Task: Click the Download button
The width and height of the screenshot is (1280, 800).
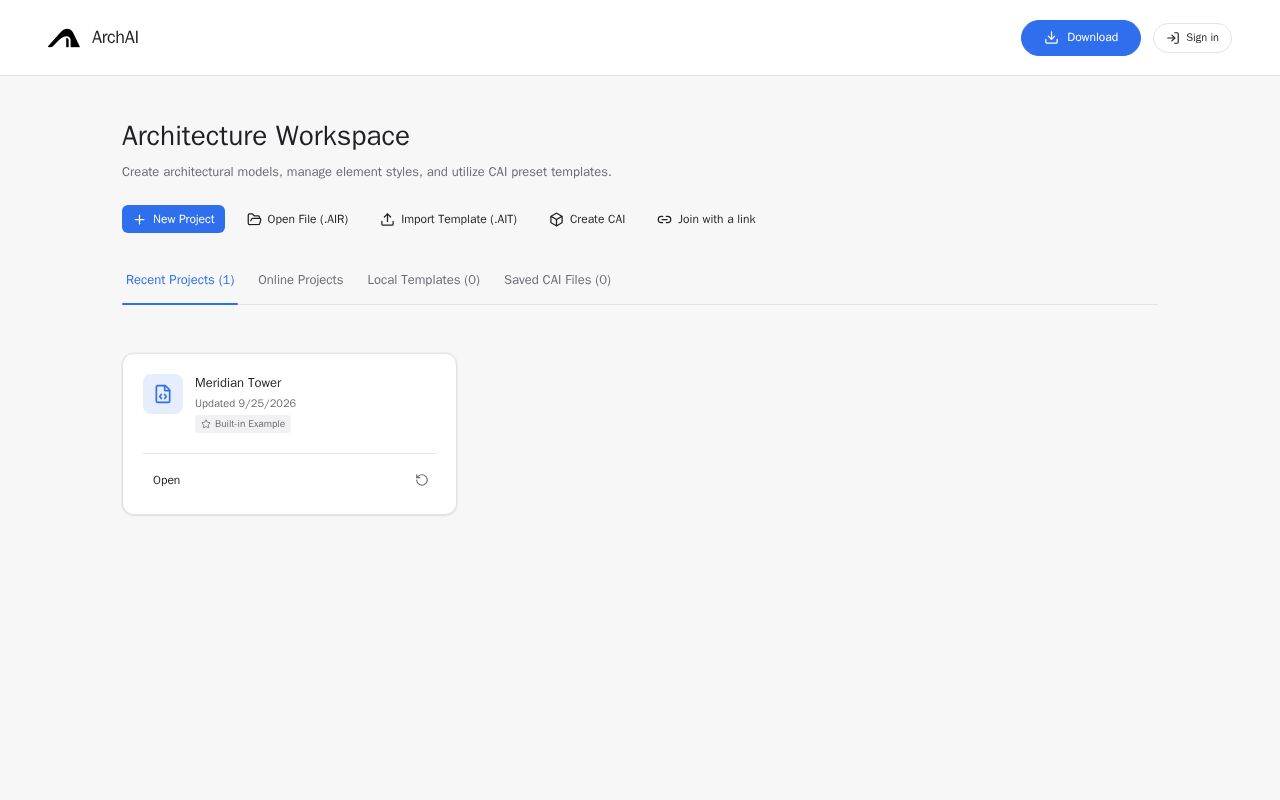Action: [1081, 38]
